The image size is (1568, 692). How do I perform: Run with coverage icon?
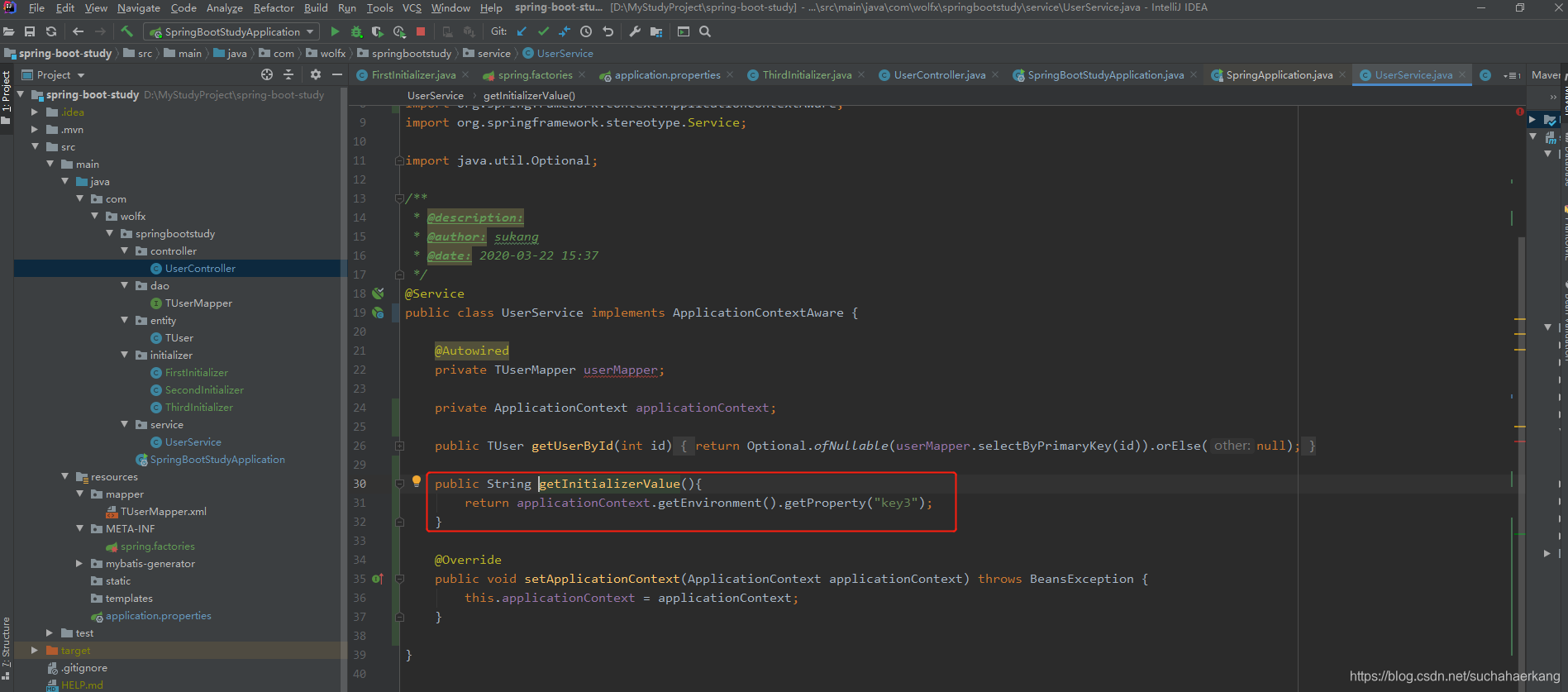point(378,31)
